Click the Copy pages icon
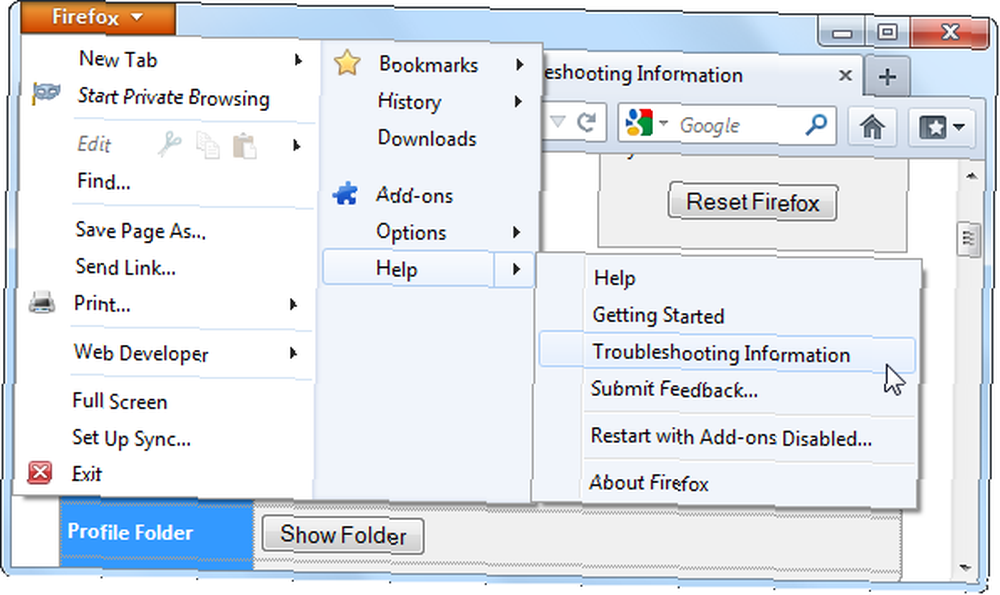This screenshot has width=1000, height=595. click(207, 145)
